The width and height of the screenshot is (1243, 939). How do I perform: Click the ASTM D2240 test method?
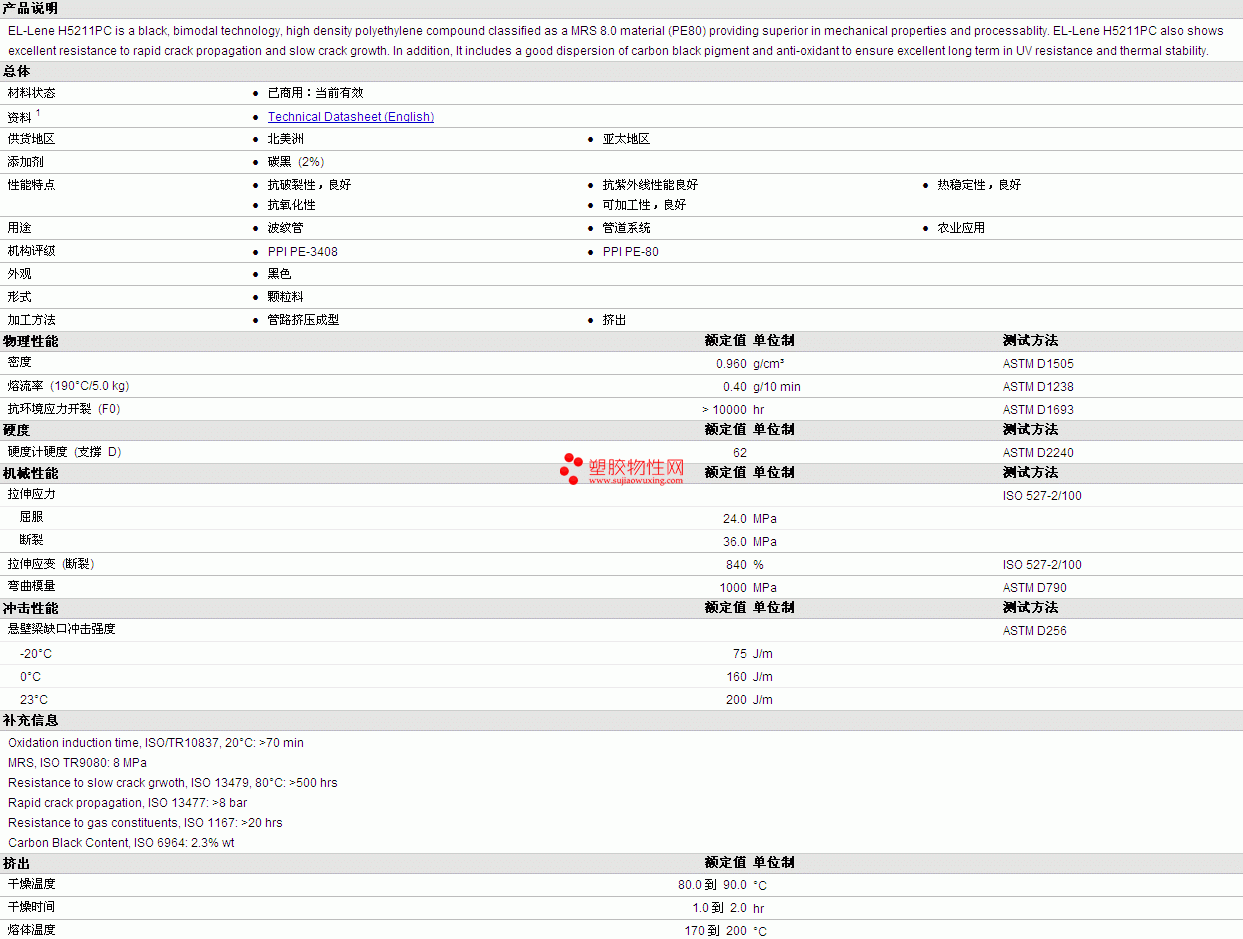coord(1038,453)
